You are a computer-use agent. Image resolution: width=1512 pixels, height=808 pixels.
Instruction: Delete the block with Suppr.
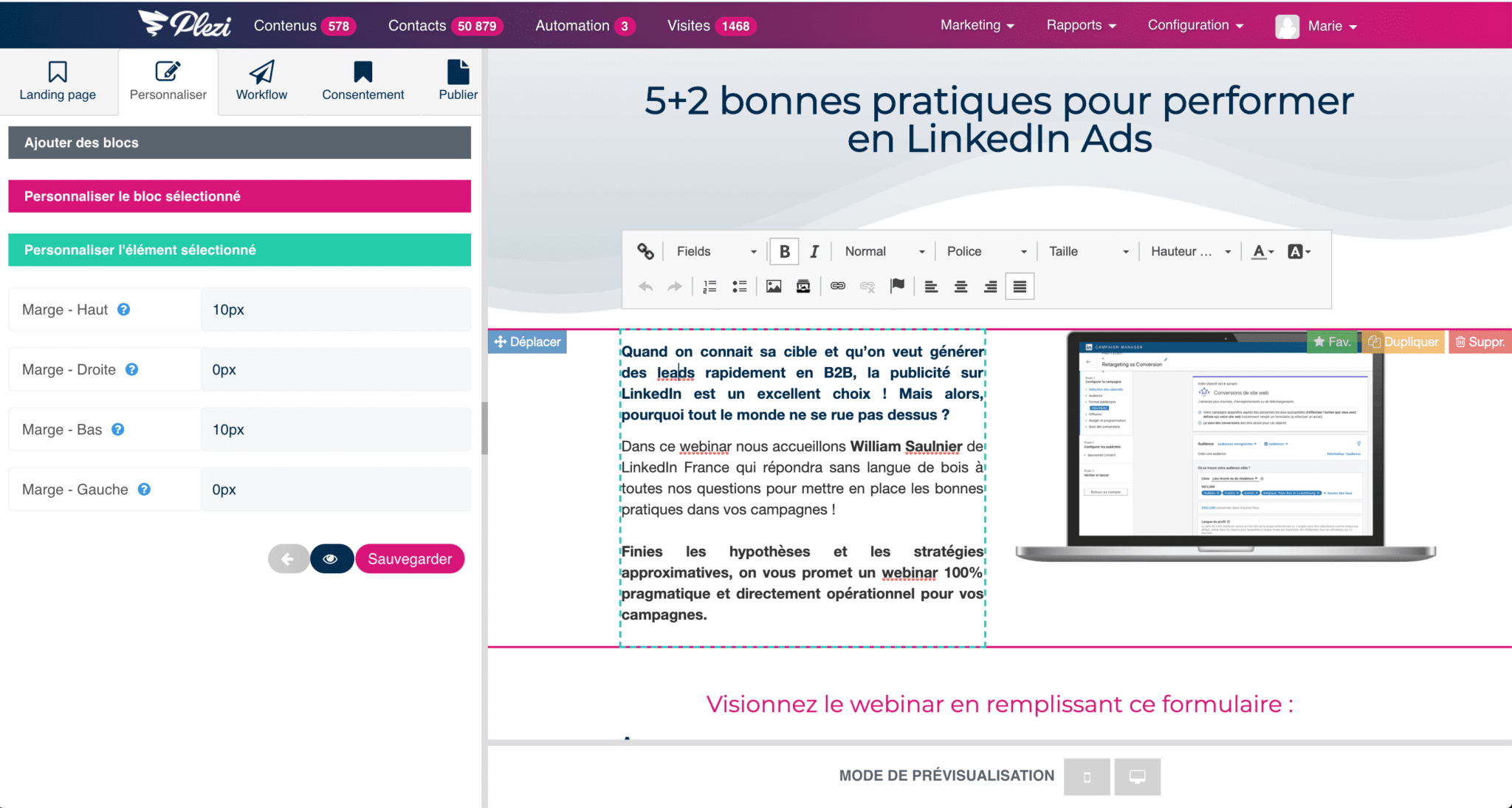(x=1480, y=342)
